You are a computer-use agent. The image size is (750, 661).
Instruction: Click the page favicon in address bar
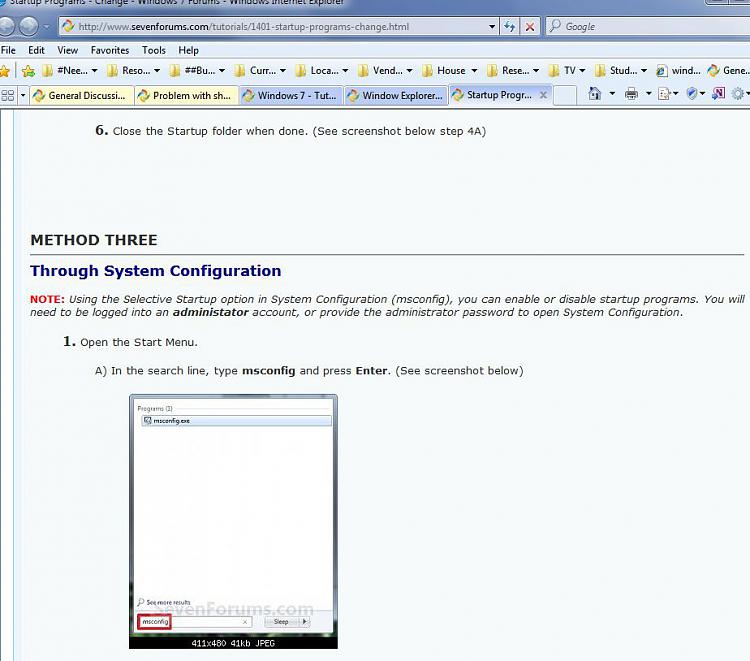click(68, 26)
